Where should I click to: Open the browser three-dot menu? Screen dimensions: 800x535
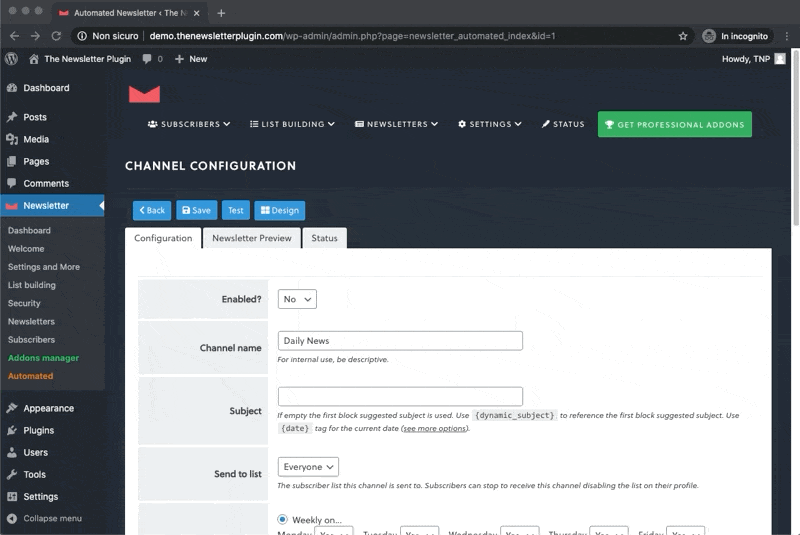[787, 36]
